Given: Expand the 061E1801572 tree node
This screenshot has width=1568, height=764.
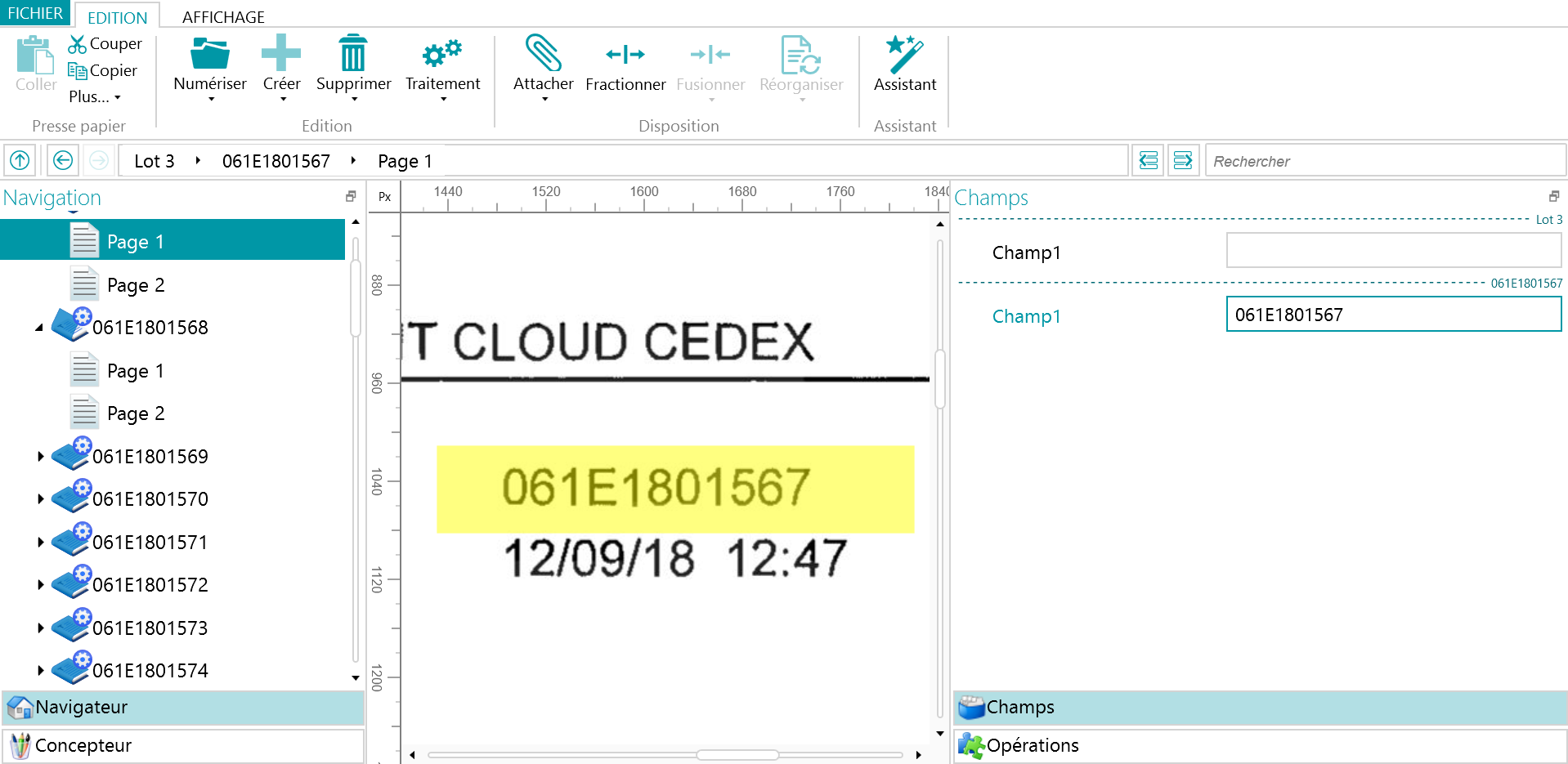Looking at the screenshot, I should coord(40,585).
